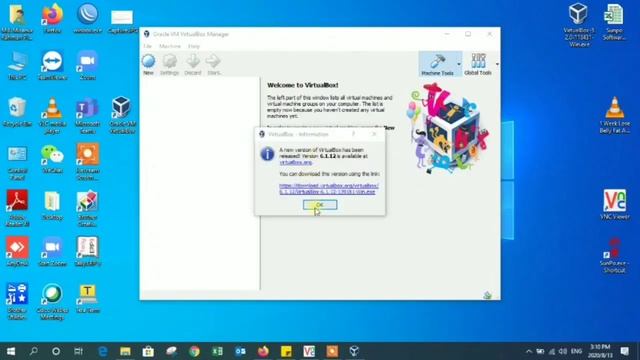This screenshot has width=640, height=360.
Task: Open the Machine menu in VirtualBox Manager
Action: click(170, 46)
